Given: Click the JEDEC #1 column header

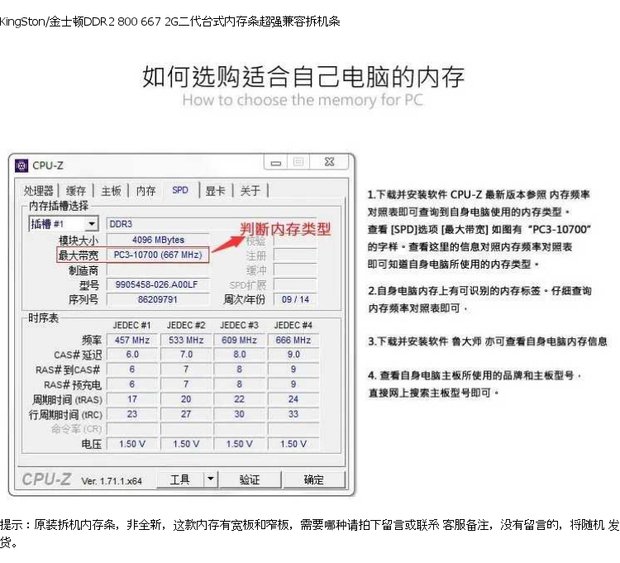Looking at the screenshot, I should [x=132, y=325].
